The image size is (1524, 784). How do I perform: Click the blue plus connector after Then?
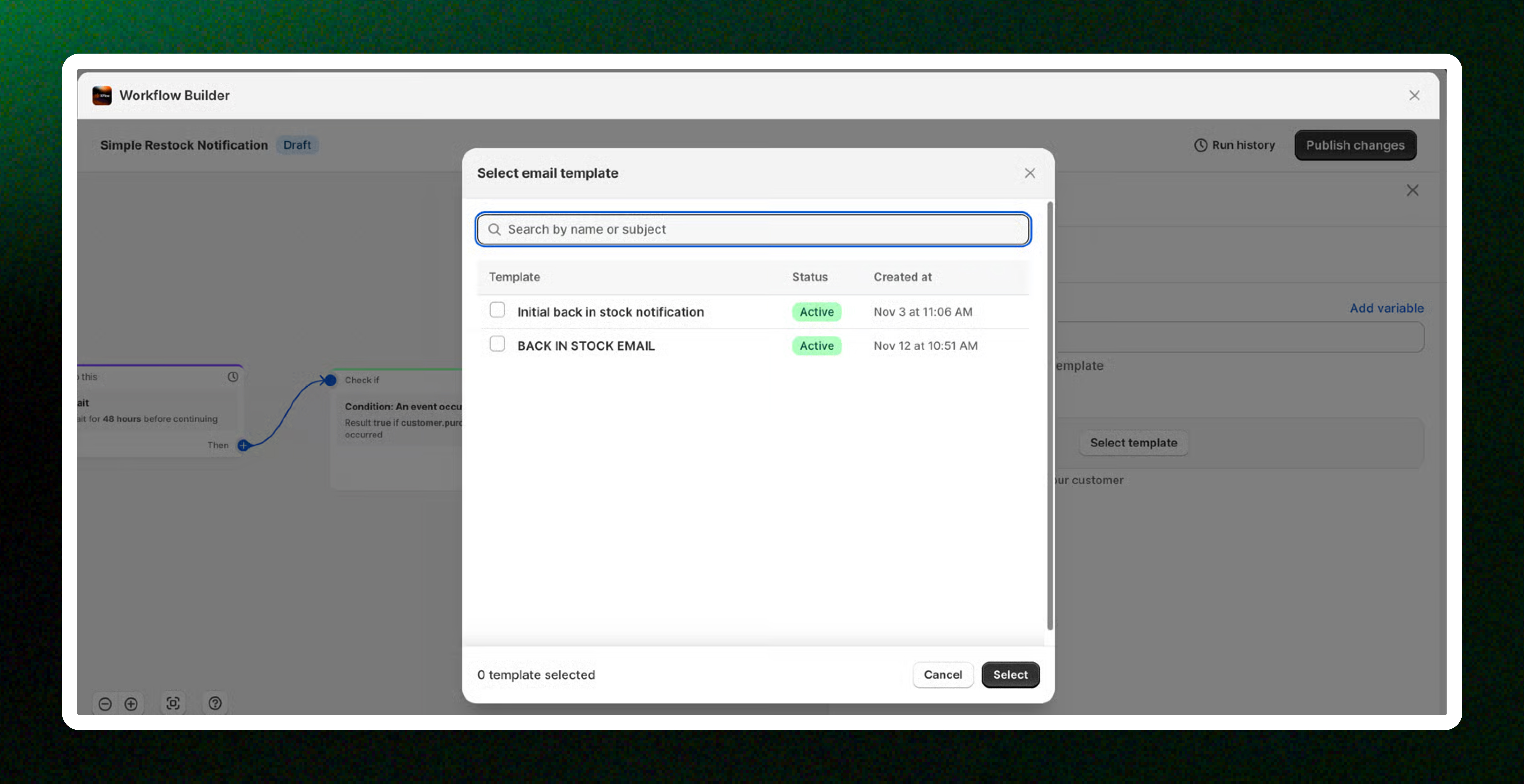click(243, 446)
